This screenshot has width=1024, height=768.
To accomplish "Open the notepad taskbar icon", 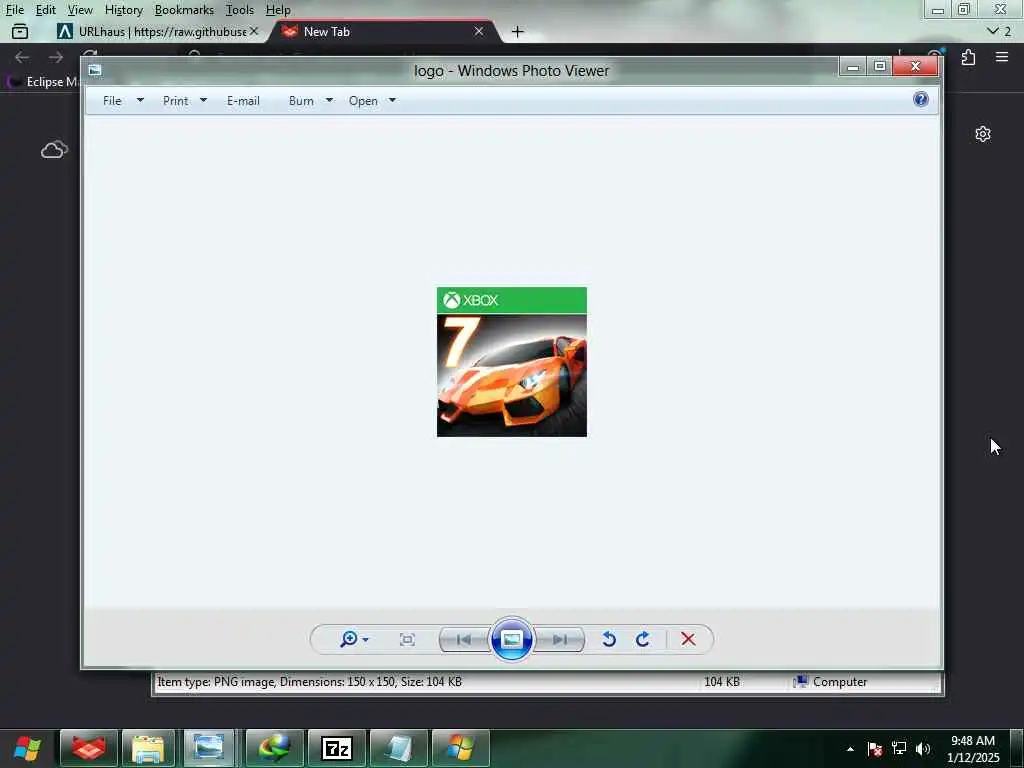I will tap(398, 748).
